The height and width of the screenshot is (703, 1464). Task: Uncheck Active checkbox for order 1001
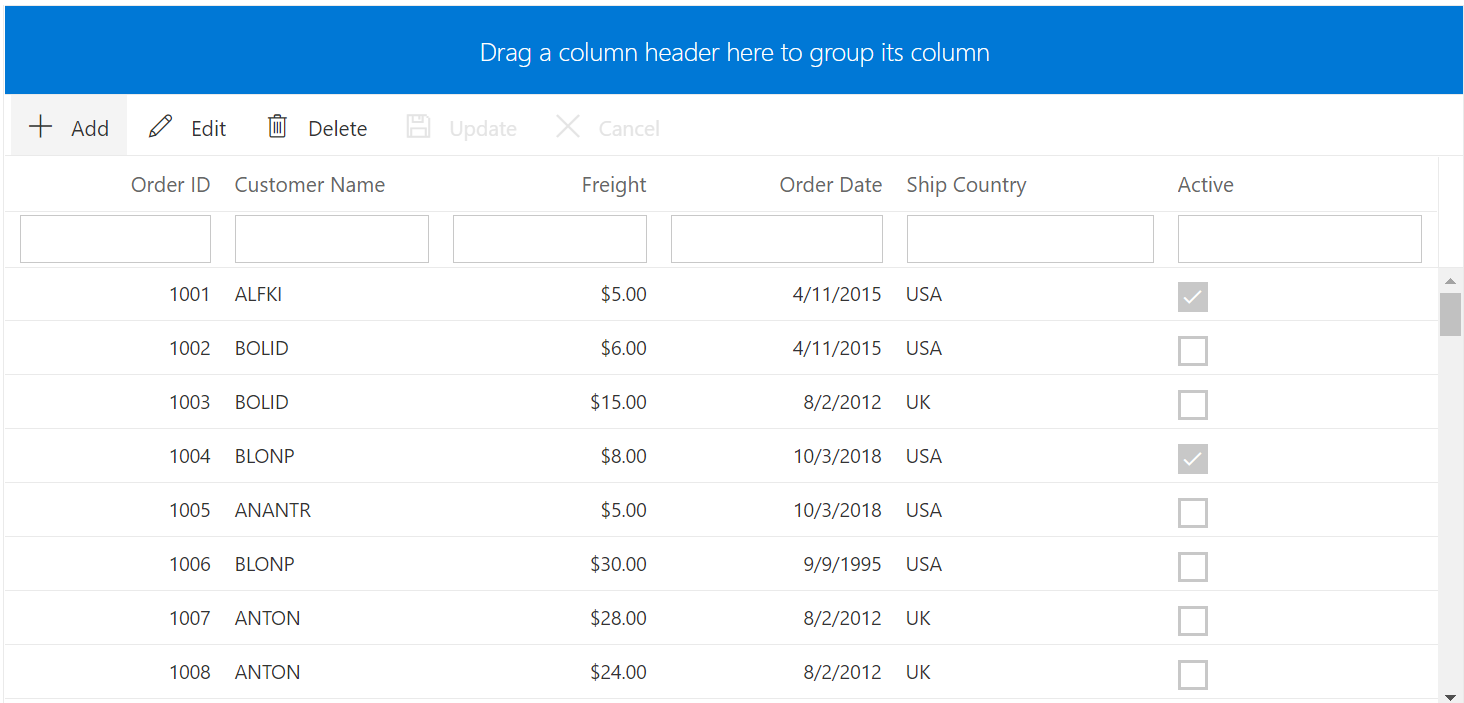pyautogui.click(x=1192, y=297)
